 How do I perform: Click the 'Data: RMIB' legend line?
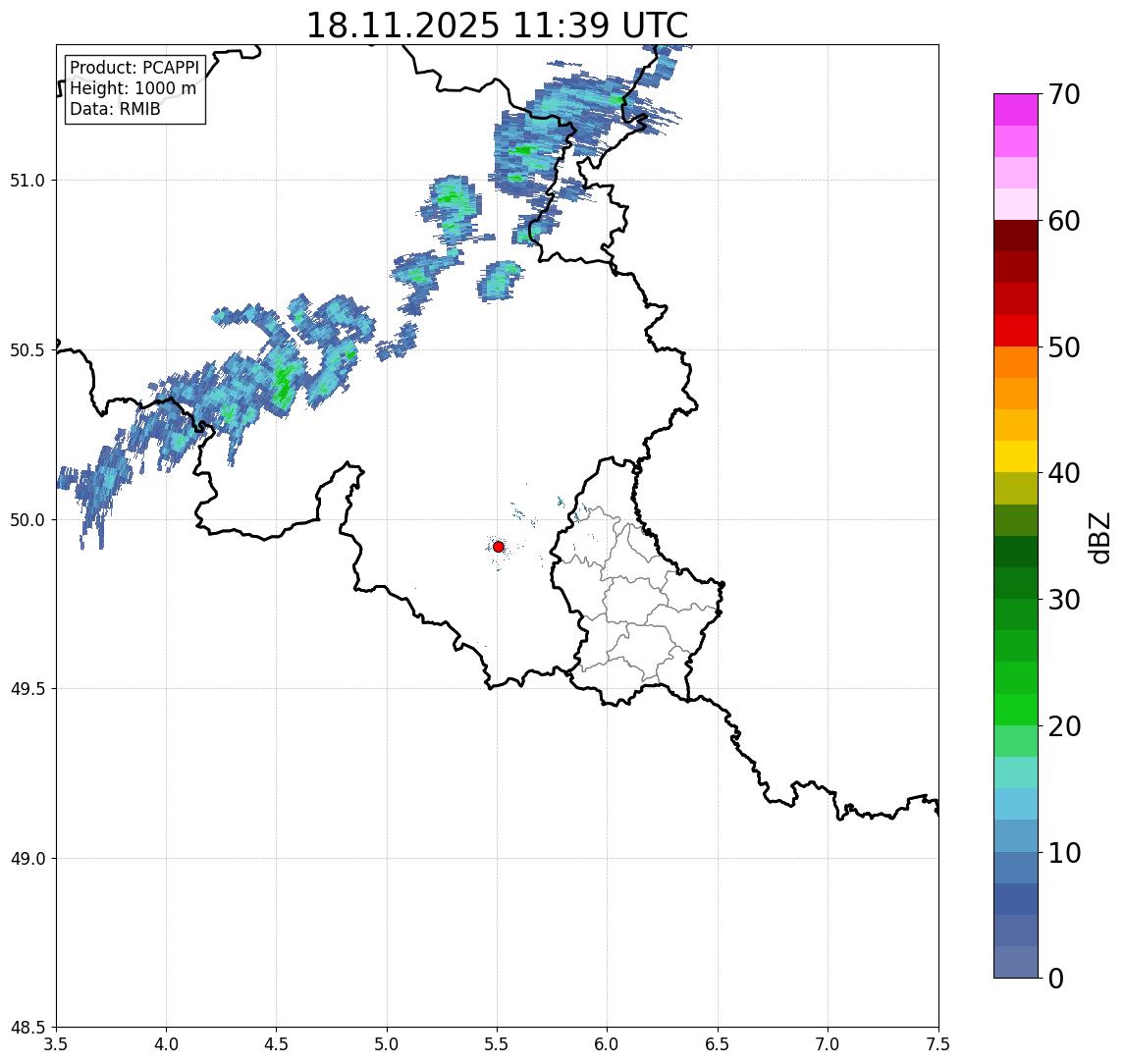115,109
